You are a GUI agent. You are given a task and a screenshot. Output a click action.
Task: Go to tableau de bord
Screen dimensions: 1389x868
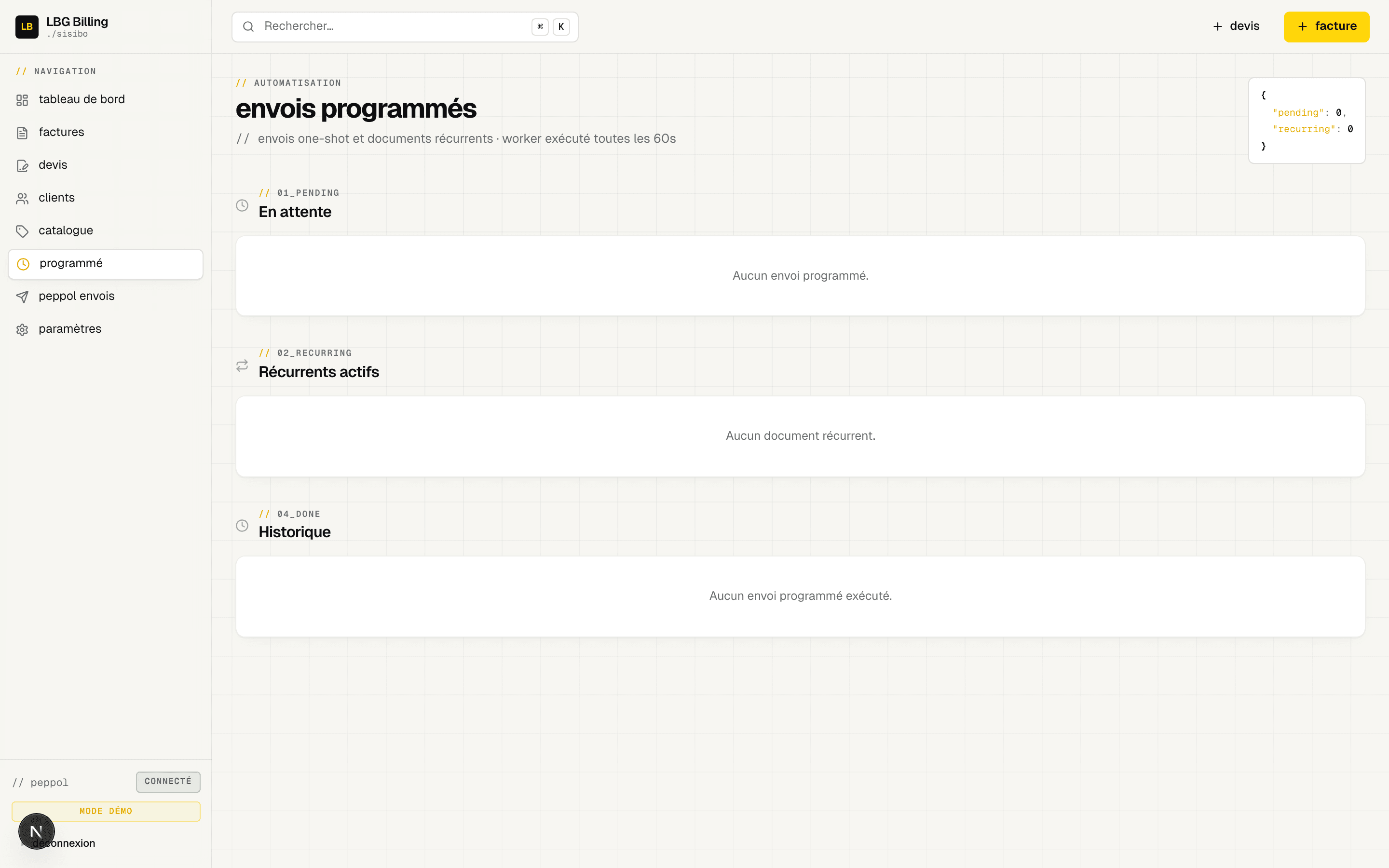pos(106,100)
